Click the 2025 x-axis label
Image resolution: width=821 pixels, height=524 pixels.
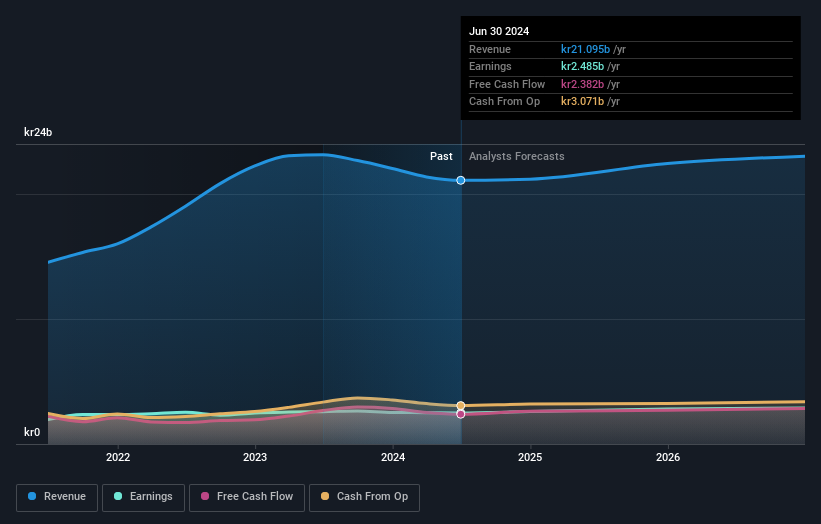pyautogui.click(x=530, y=457)
